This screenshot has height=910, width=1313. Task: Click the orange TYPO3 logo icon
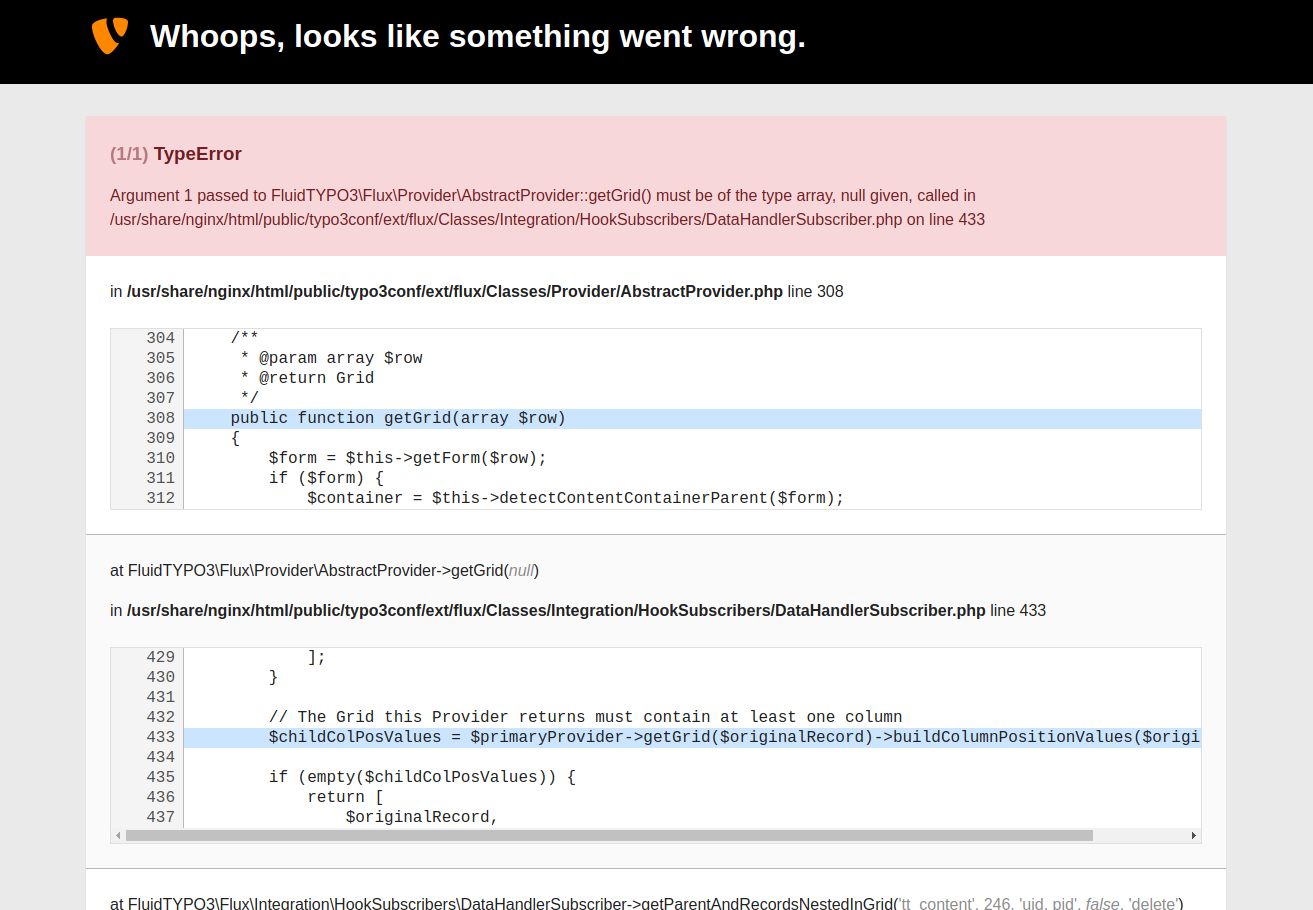tap(110, 36)
